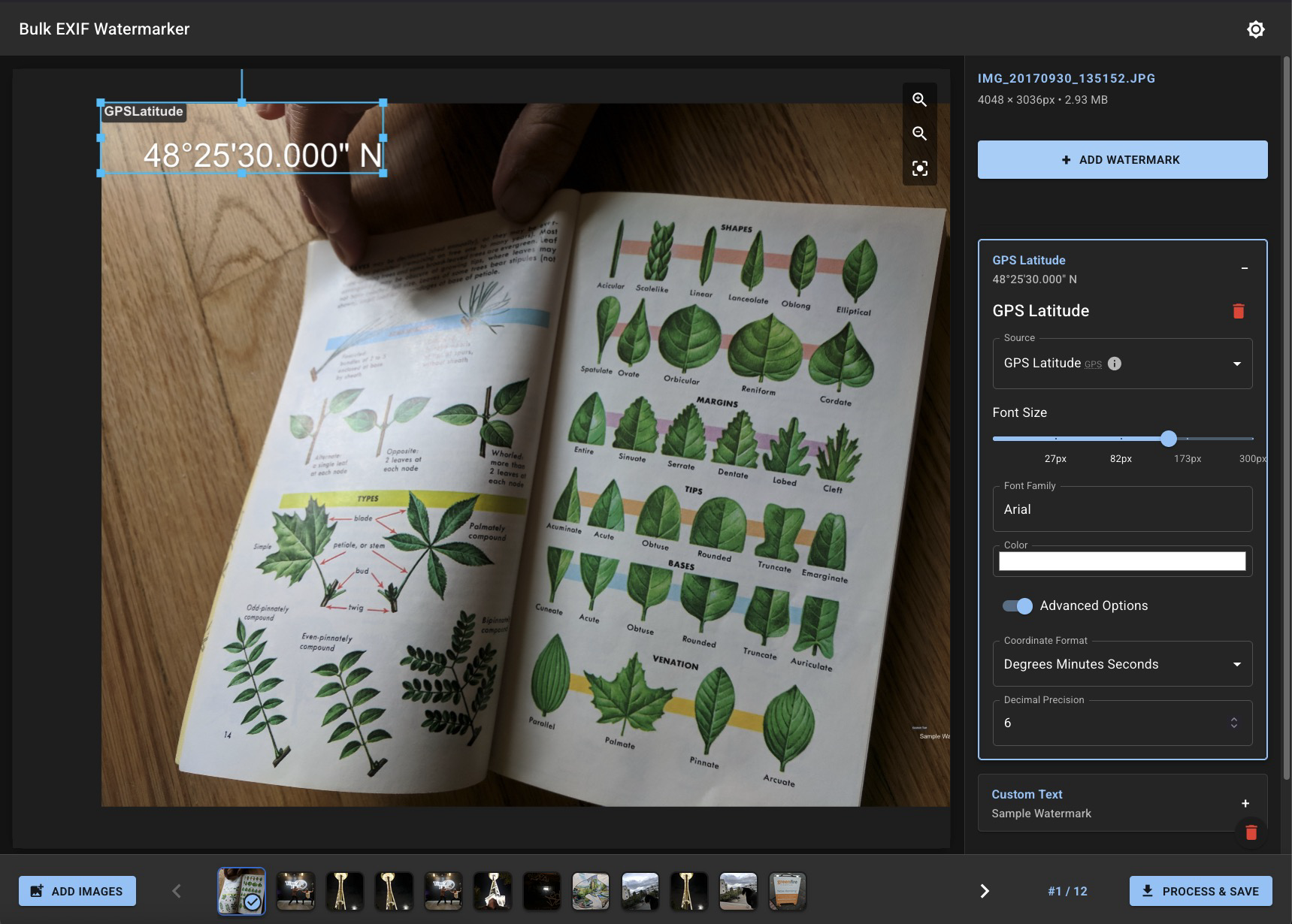Show info about GPS Latitude source

(1115, 364)
